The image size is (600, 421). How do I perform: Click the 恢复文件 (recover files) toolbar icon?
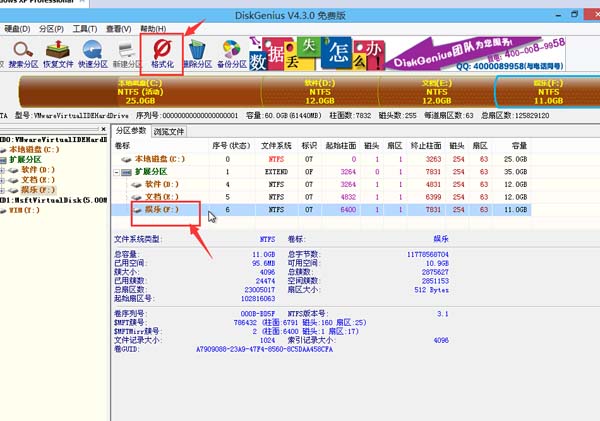pyautogui.click(x=58, y=54)
